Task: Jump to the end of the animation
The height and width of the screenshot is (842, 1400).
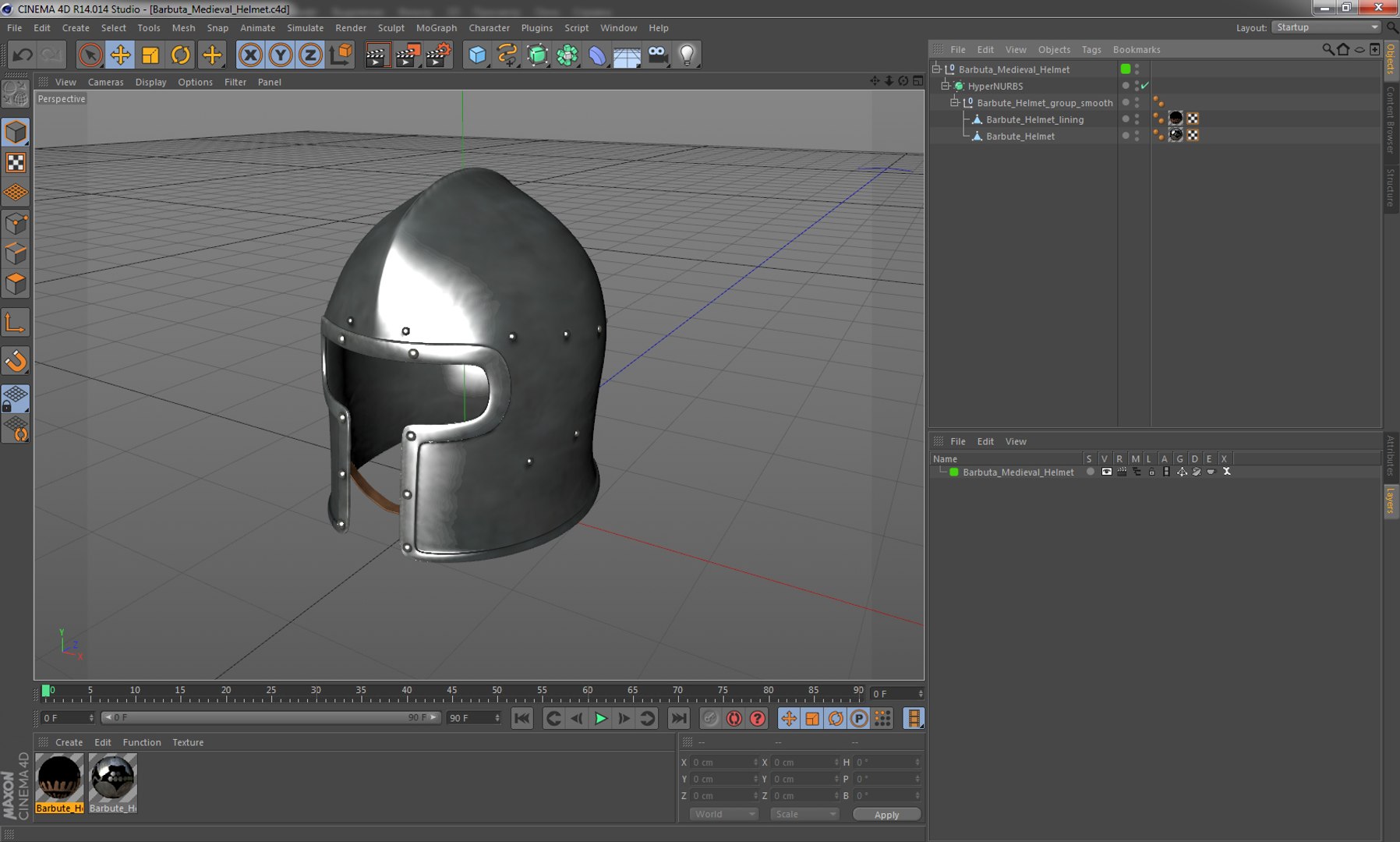Action: [x=679, y=718]
